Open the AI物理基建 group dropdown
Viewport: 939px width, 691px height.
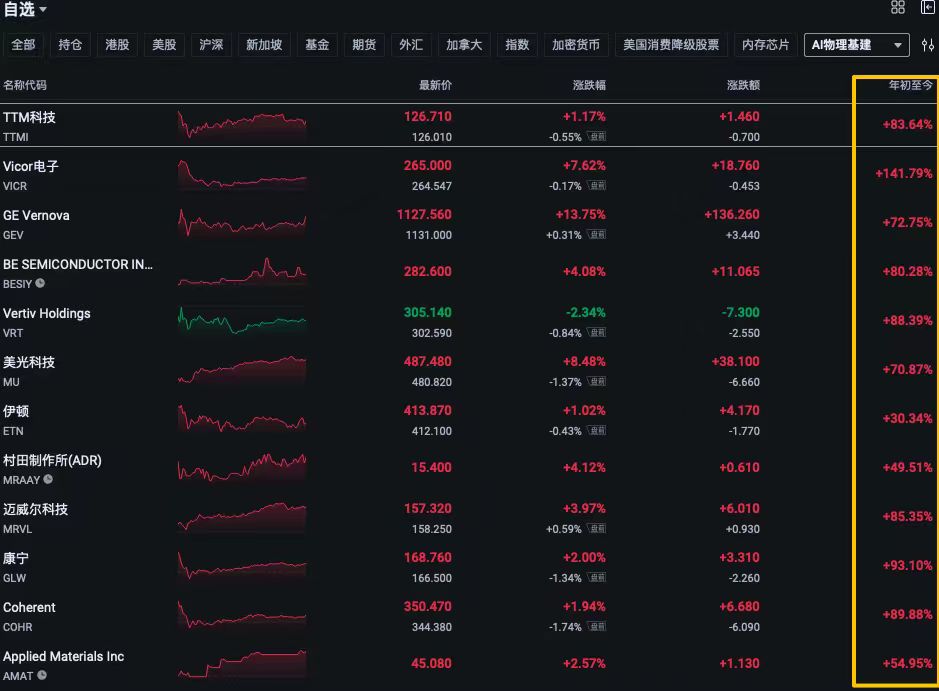(856, 45)
